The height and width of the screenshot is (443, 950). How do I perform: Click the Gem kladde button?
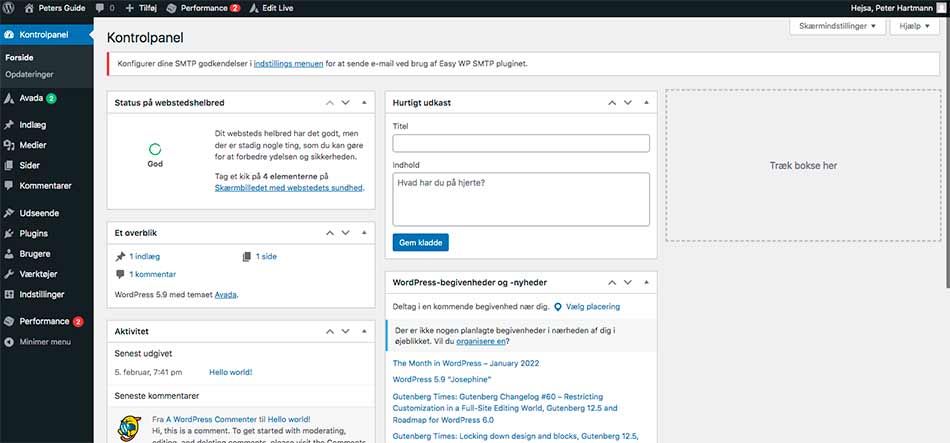[x=420, y=242]
